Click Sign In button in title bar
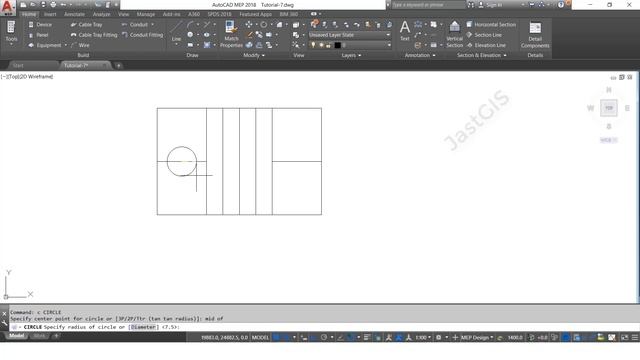This screenshot has height=360, width=640. 490,4
